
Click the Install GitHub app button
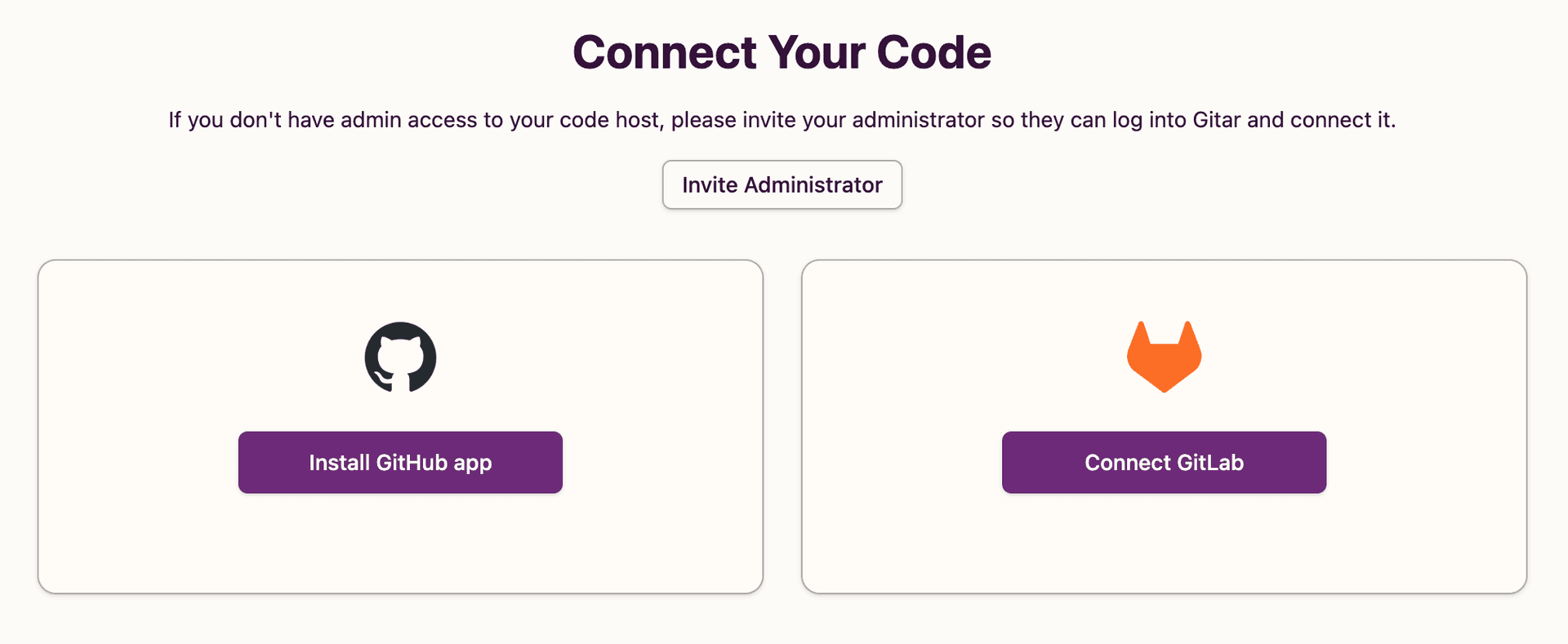tap(399, 462)
